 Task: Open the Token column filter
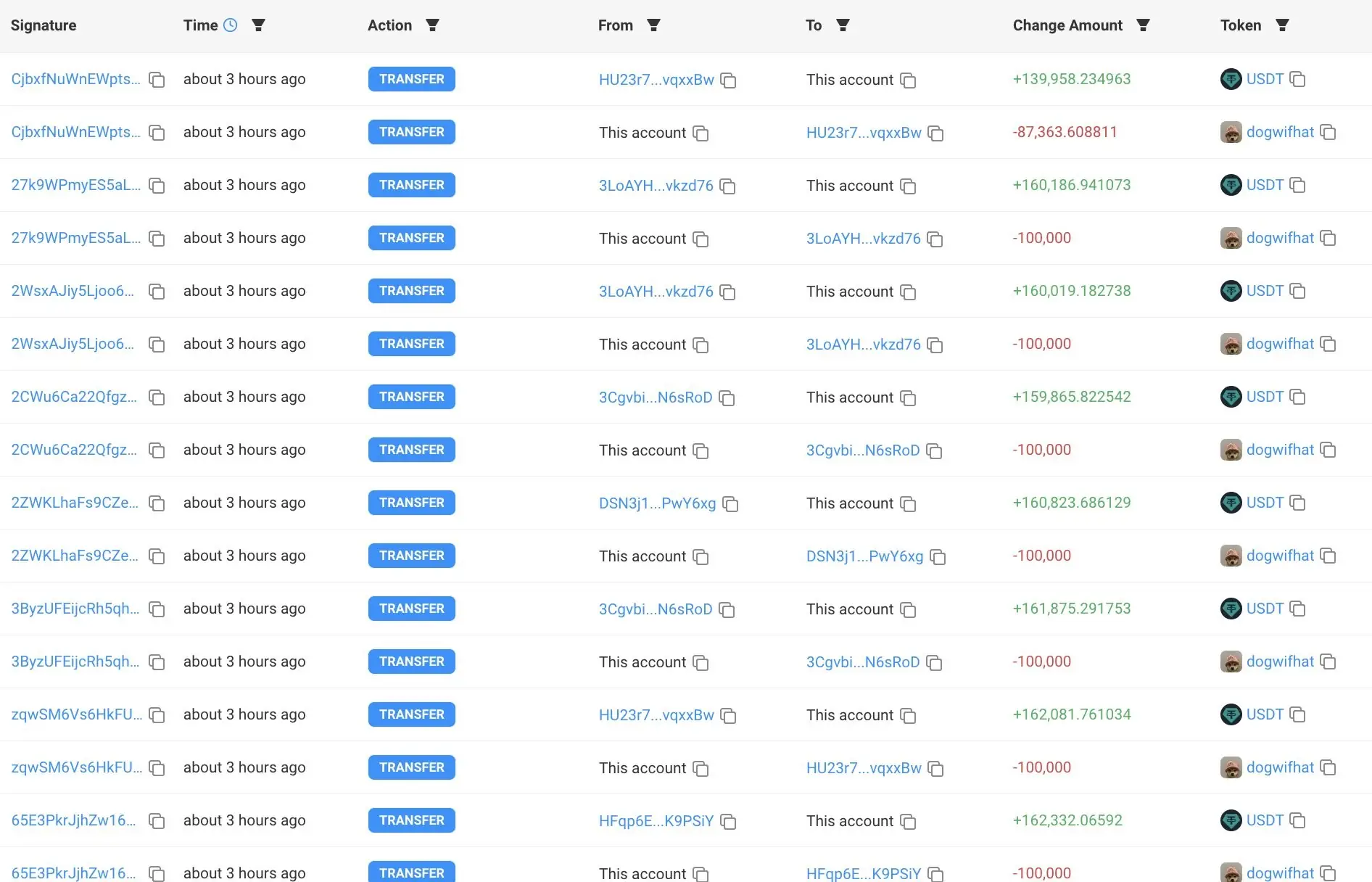[1282, 25]
